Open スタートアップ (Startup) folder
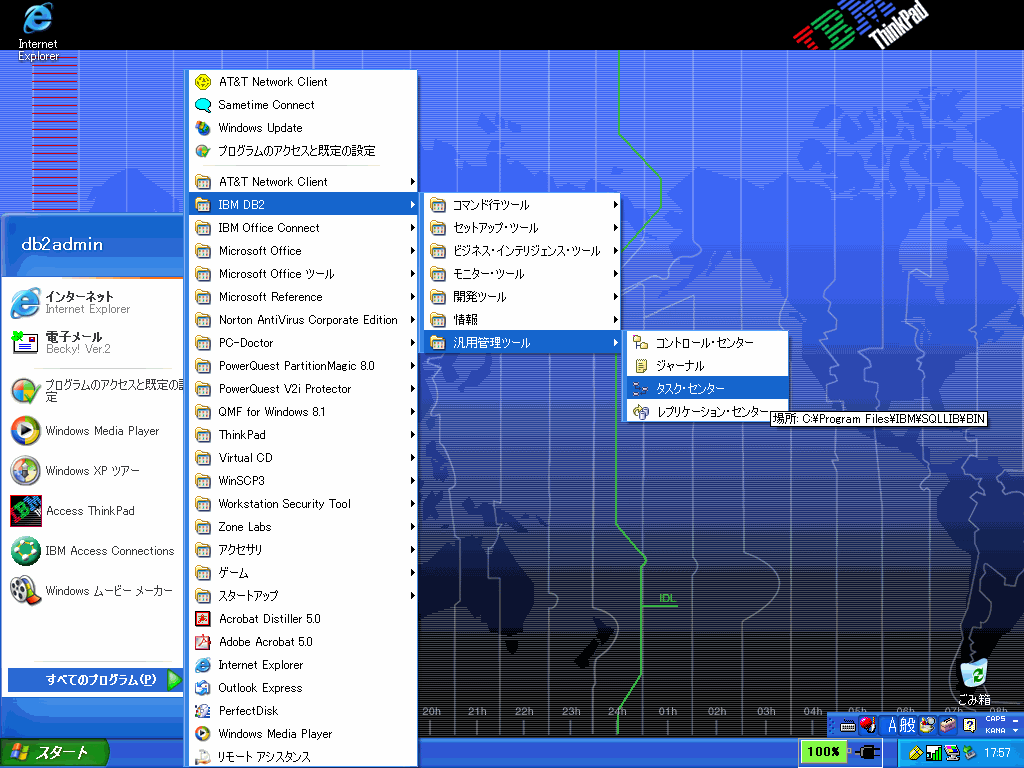Image resolution: width=1024 pixels, height=768 pixels. pyautogui.click(x=303, y=596)
